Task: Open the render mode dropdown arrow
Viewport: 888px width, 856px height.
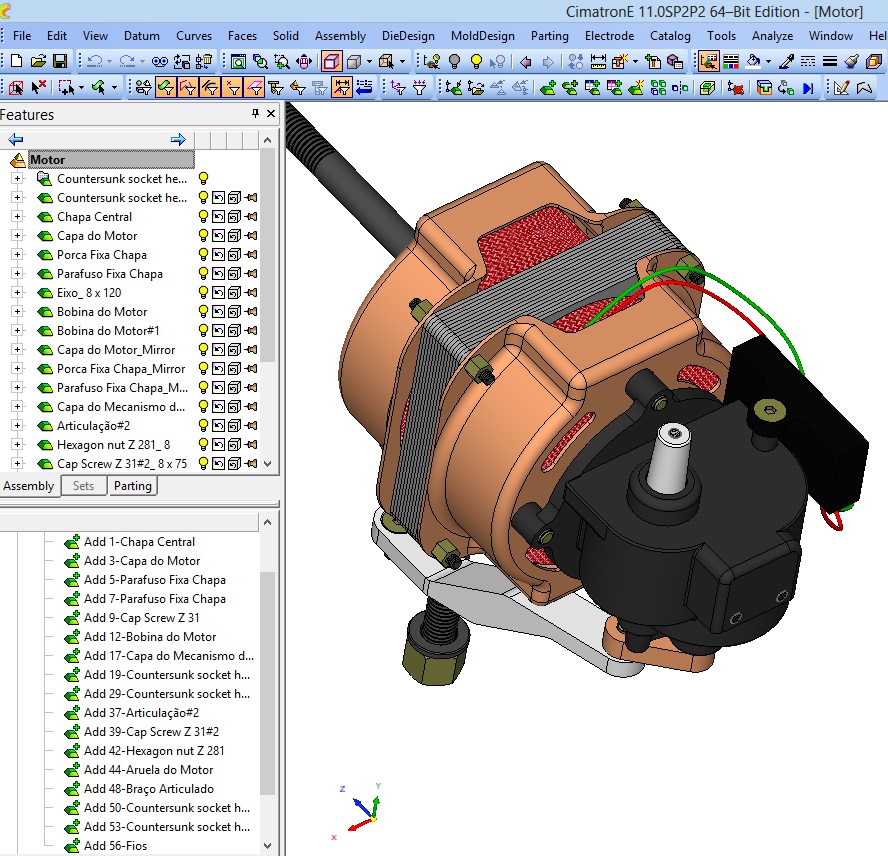Action: coord(369,61)
